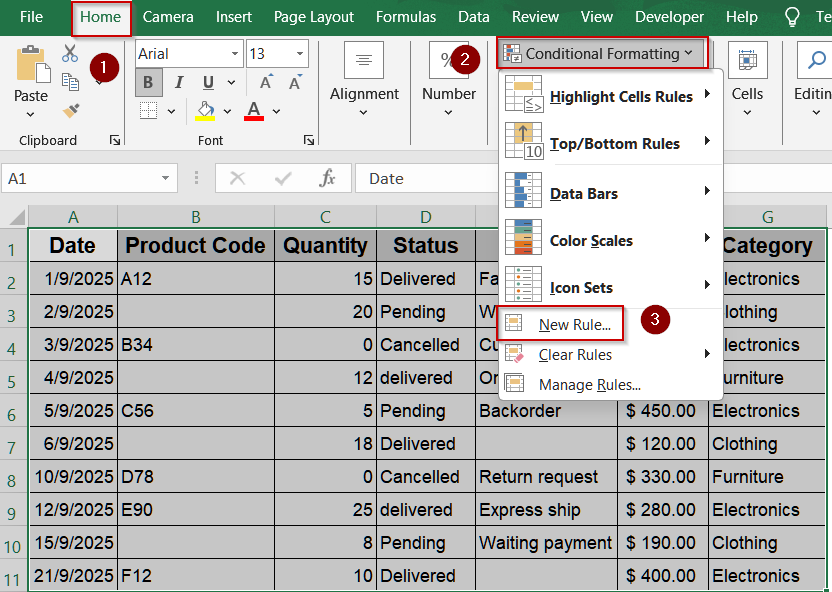Switch to the Review tab

click(535, 17)
